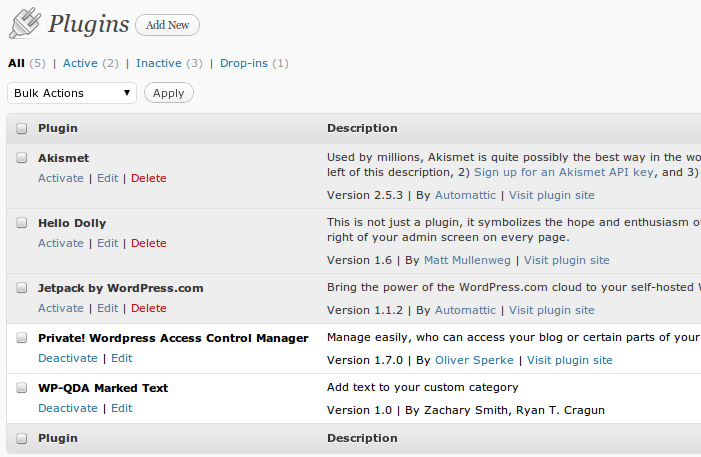Filter by Active plugins
701x457 pixels.
coord(80,63)
